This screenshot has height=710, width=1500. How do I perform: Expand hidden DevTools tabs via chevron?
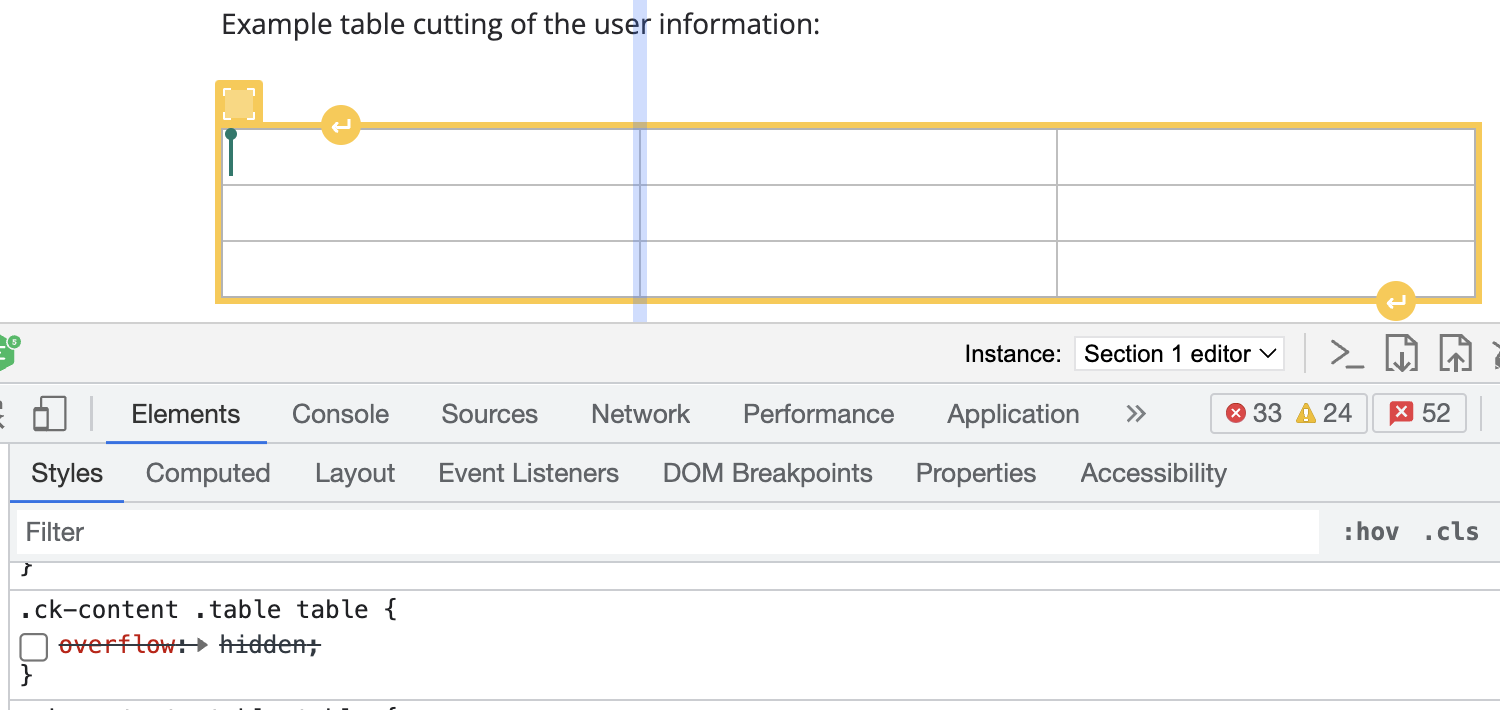1135,413
